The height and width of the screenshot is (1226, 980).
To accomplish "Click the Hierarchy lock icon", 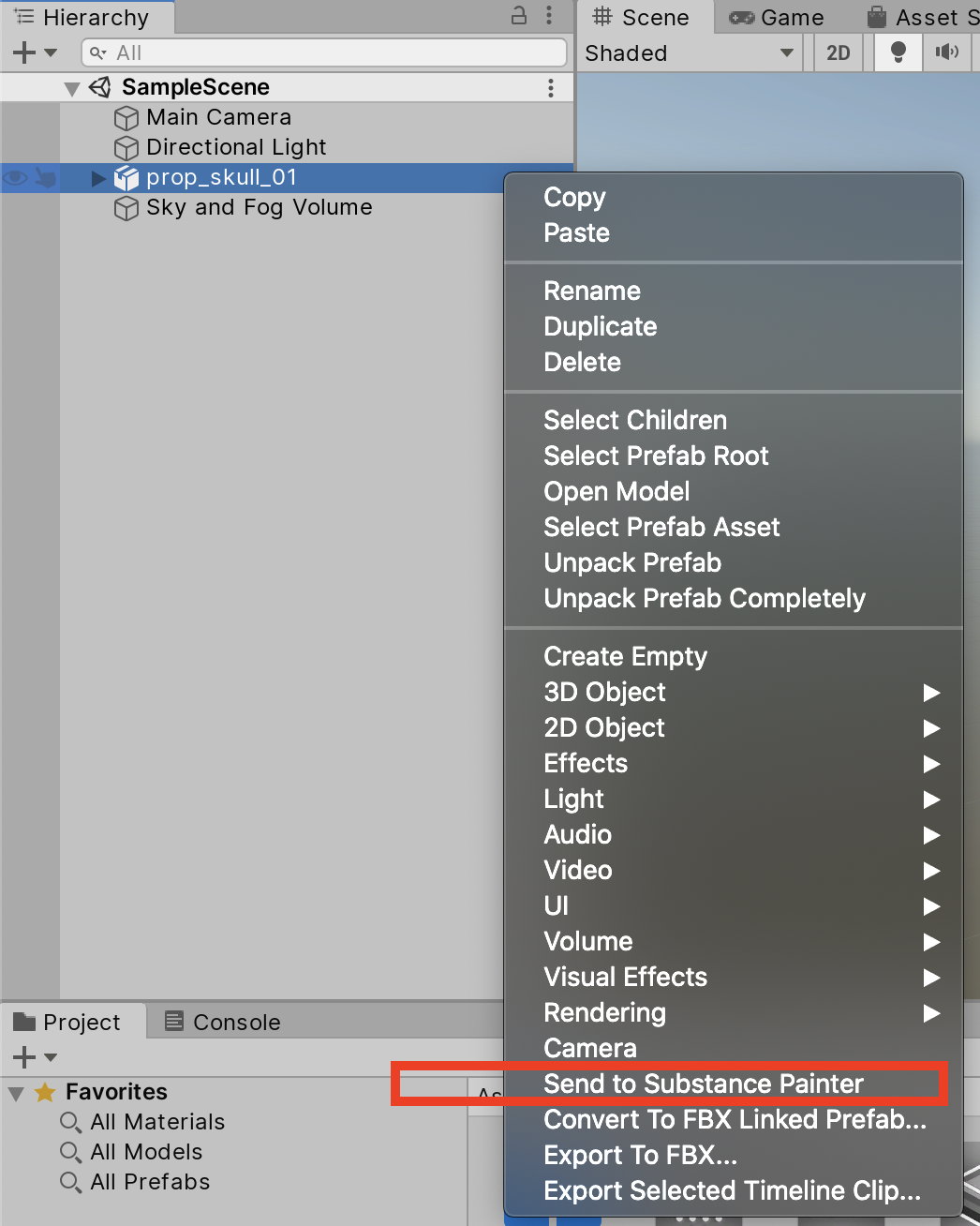I will [x=519, y=16].
